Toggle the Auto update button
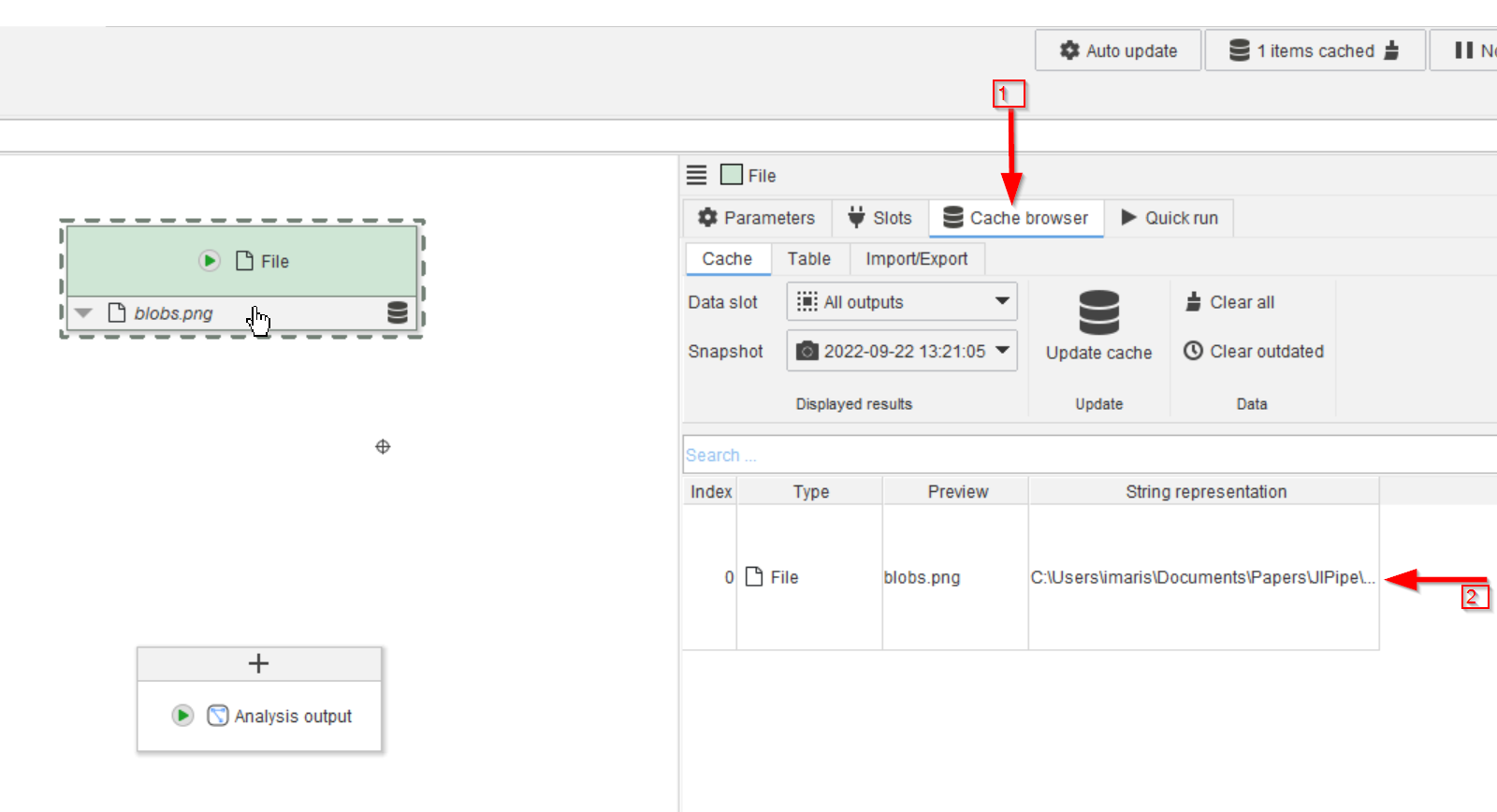 click(1118, 51)
